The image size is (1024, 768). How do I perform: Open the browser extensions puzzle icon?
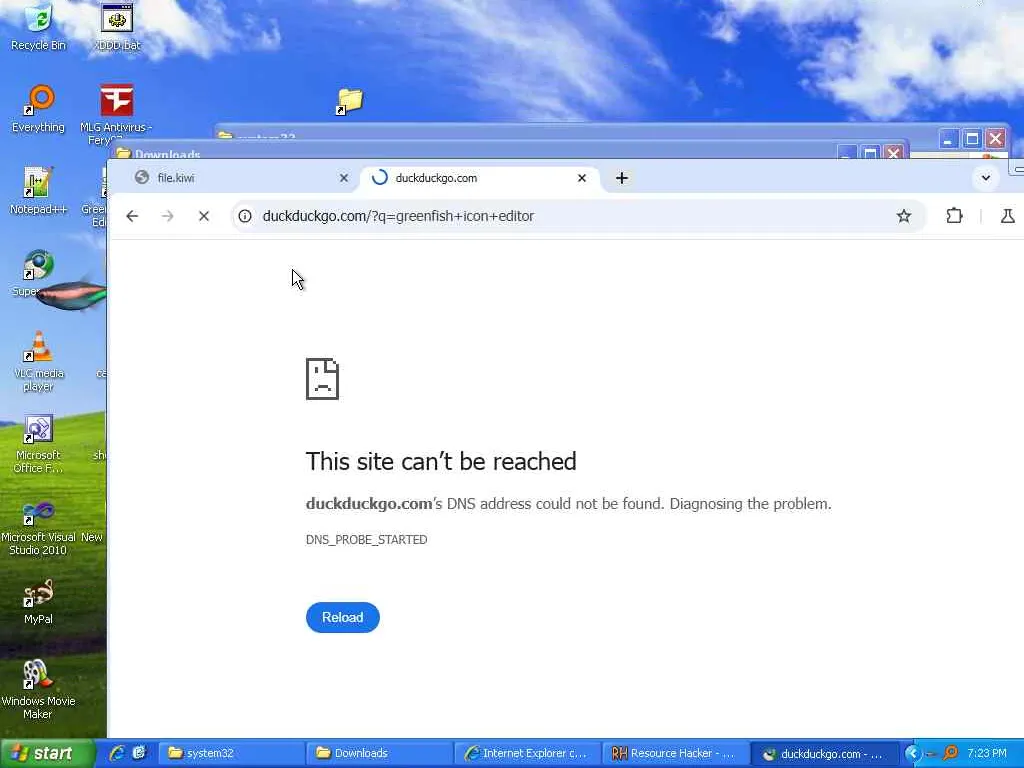coord(954,216)
